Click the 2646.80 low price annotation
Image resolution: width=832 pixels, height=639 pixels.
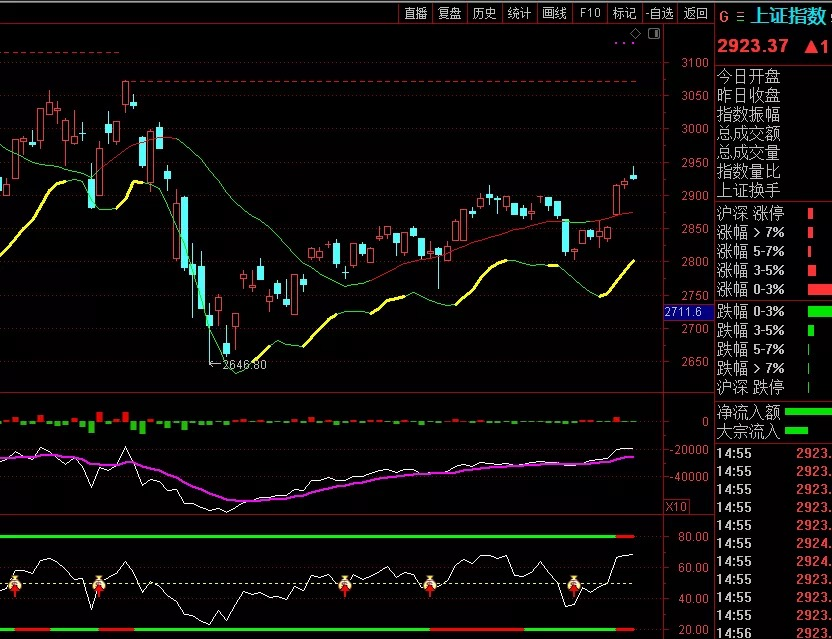(244, 365)
